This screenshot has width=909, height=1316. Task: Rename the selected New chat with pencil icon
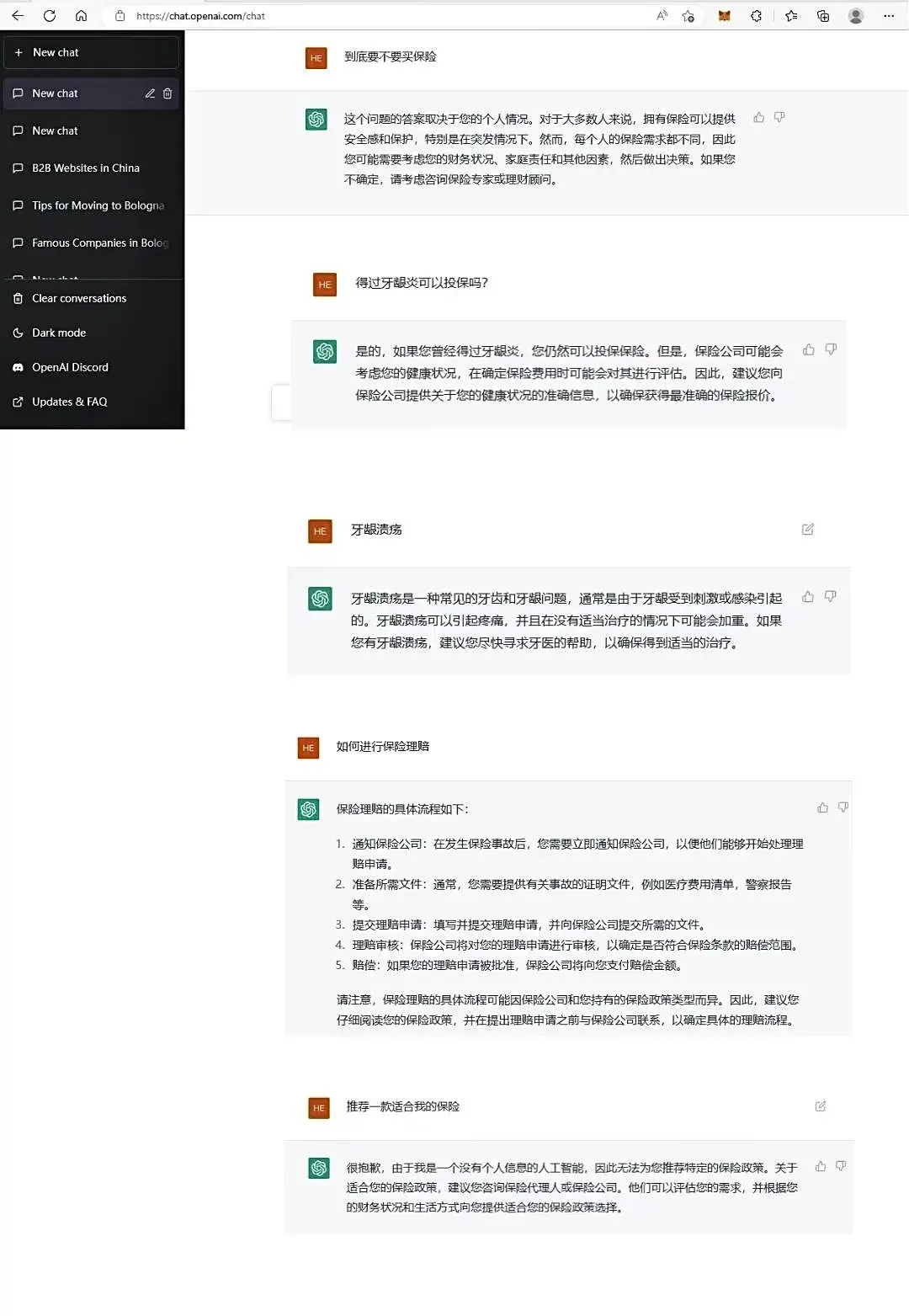click(x=150, y=93)
